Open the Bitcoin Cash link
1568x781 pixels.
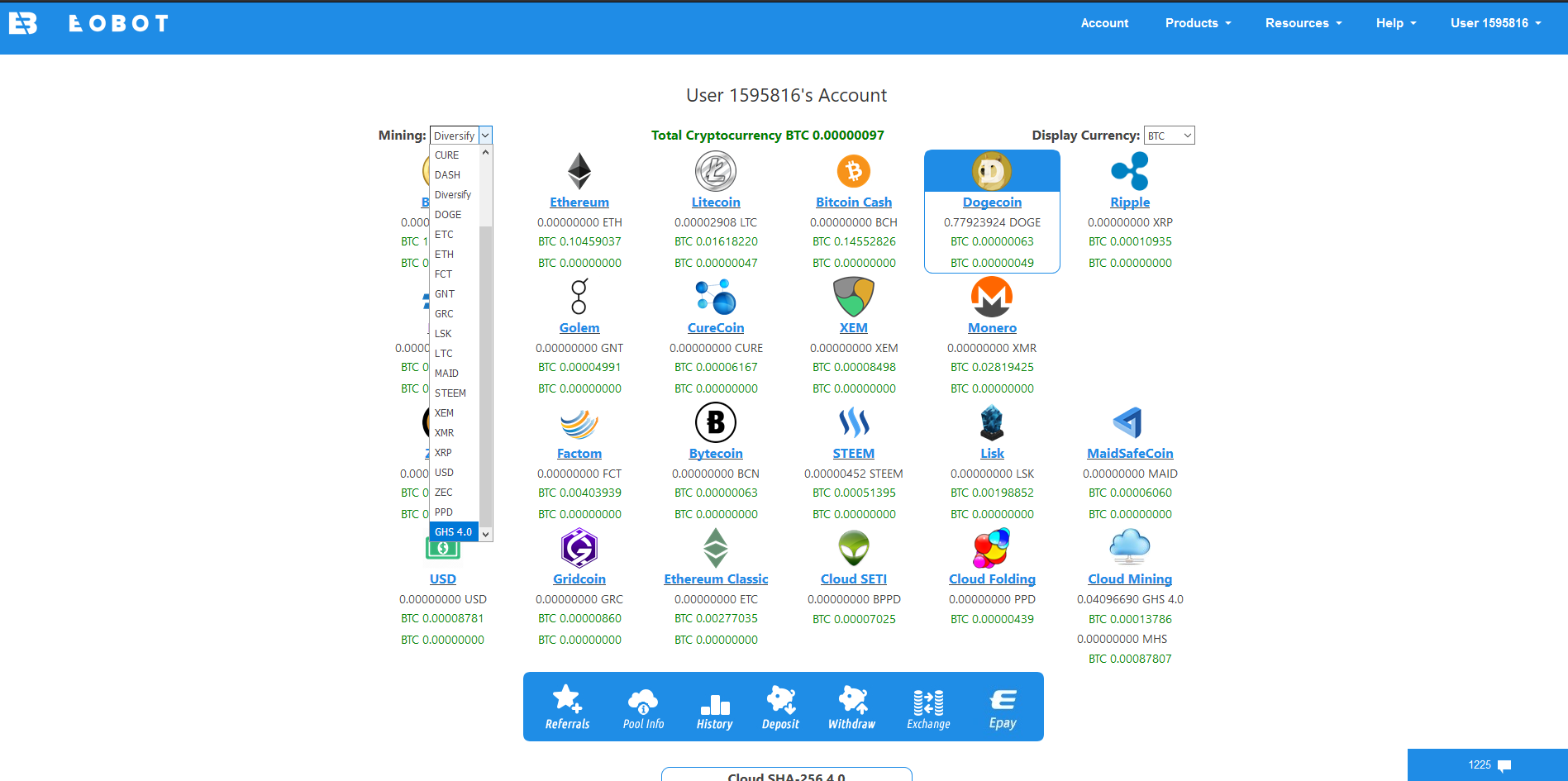[x=854, y=202]
